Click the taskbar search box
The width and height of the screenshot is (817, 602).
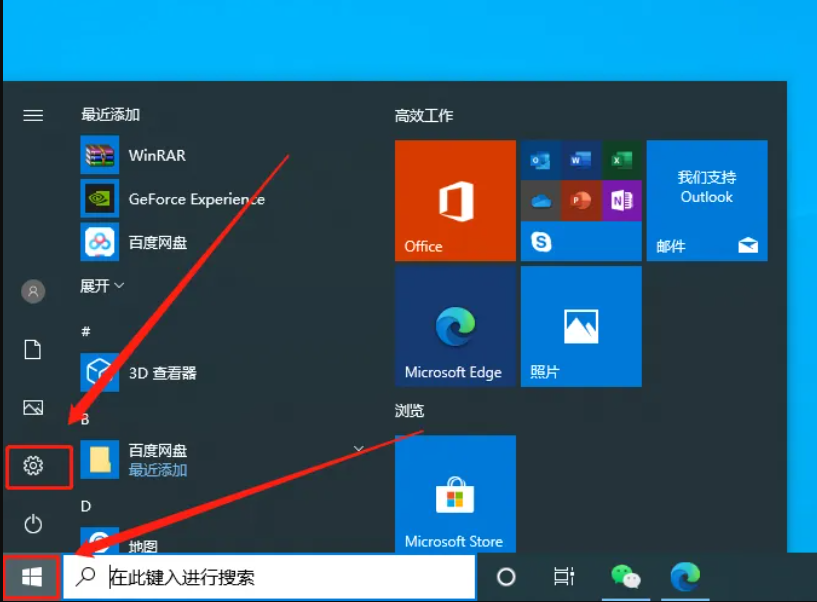click(x=269, y=577)
